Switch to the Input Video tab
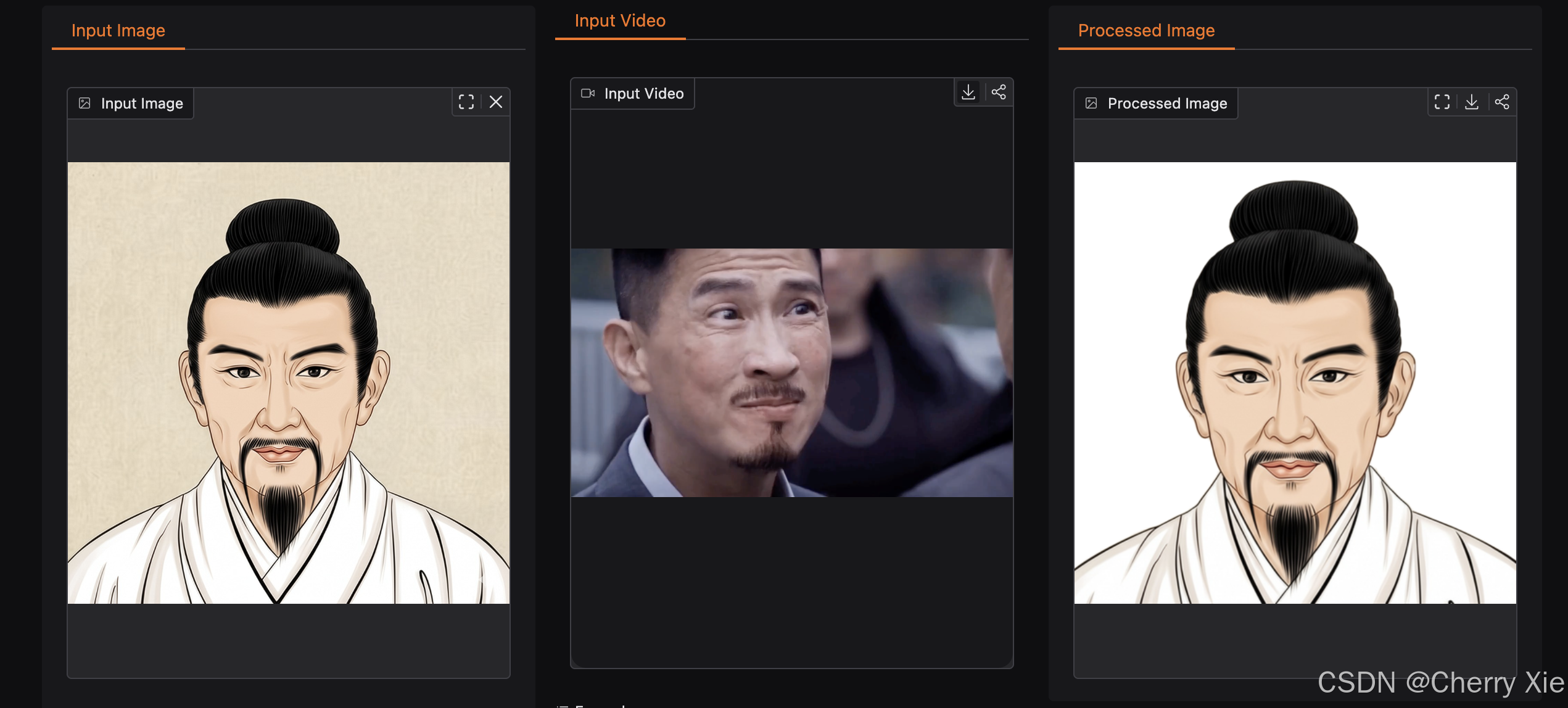The height and width of the screenshot is (708, 1568). (620, 21)
